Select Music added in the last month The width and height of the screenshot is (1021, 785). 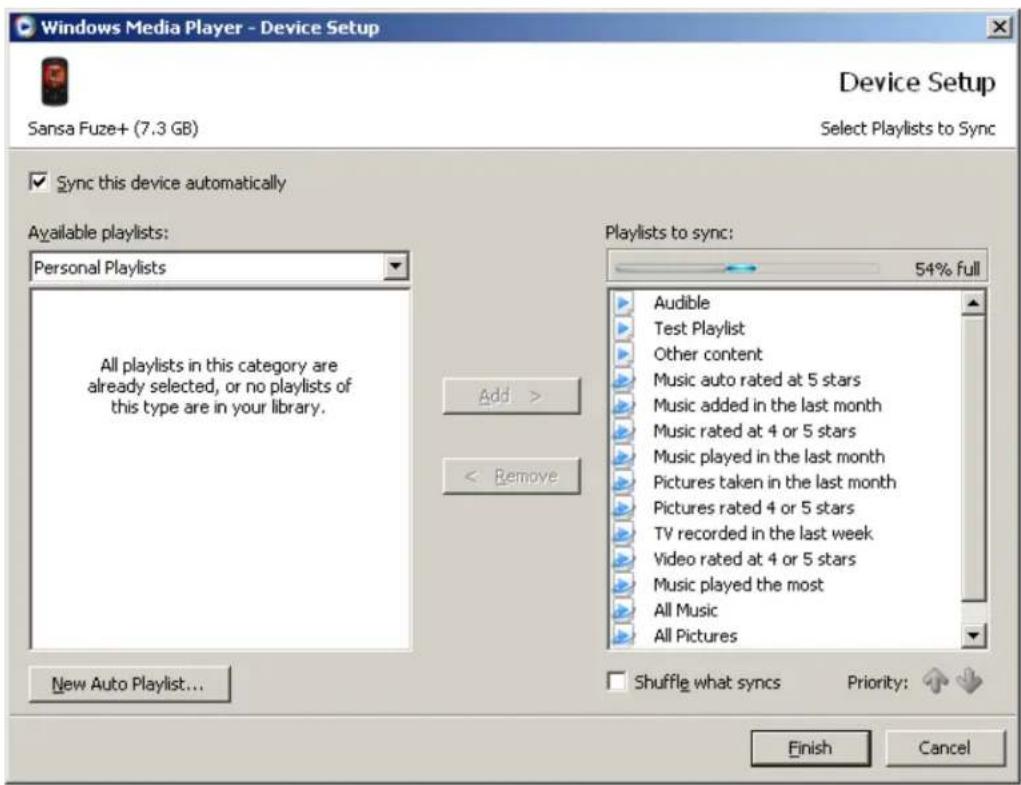pos(767,406)
